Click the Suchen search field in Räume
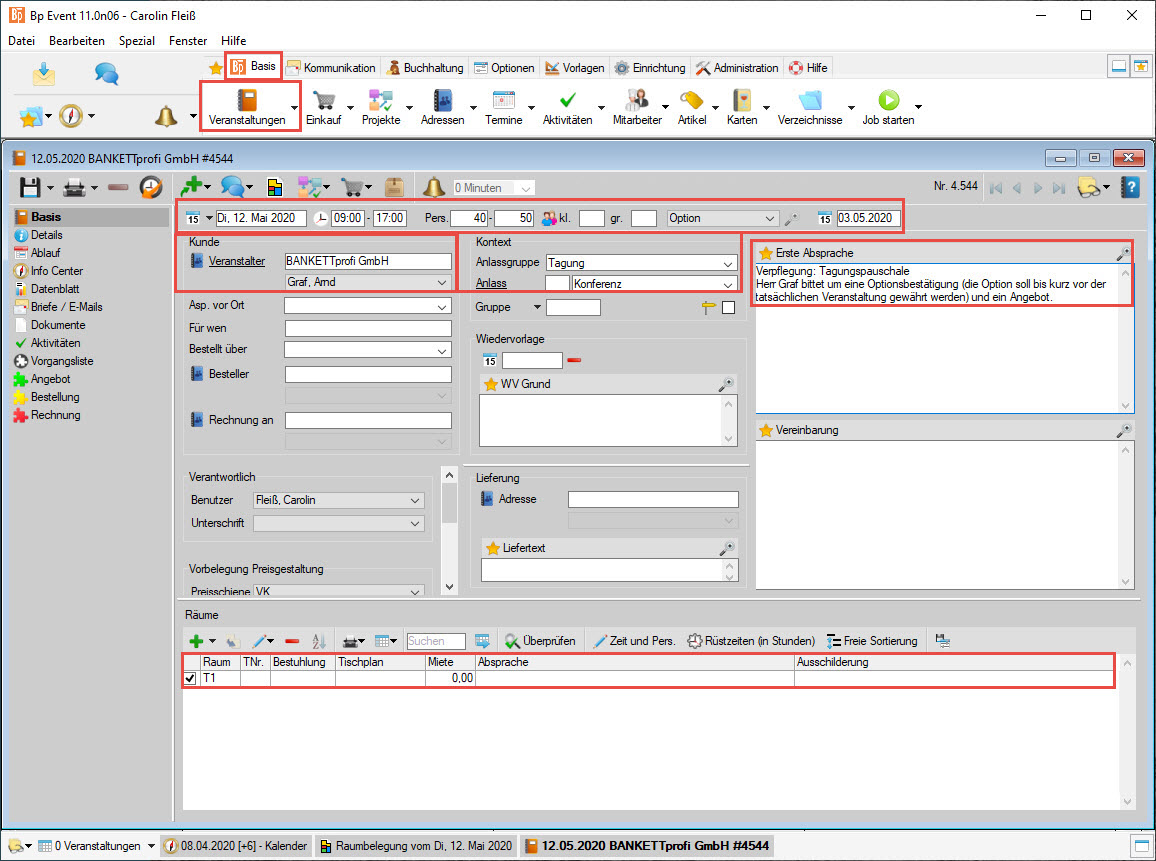1156x861 pixels. coord(436,641)
